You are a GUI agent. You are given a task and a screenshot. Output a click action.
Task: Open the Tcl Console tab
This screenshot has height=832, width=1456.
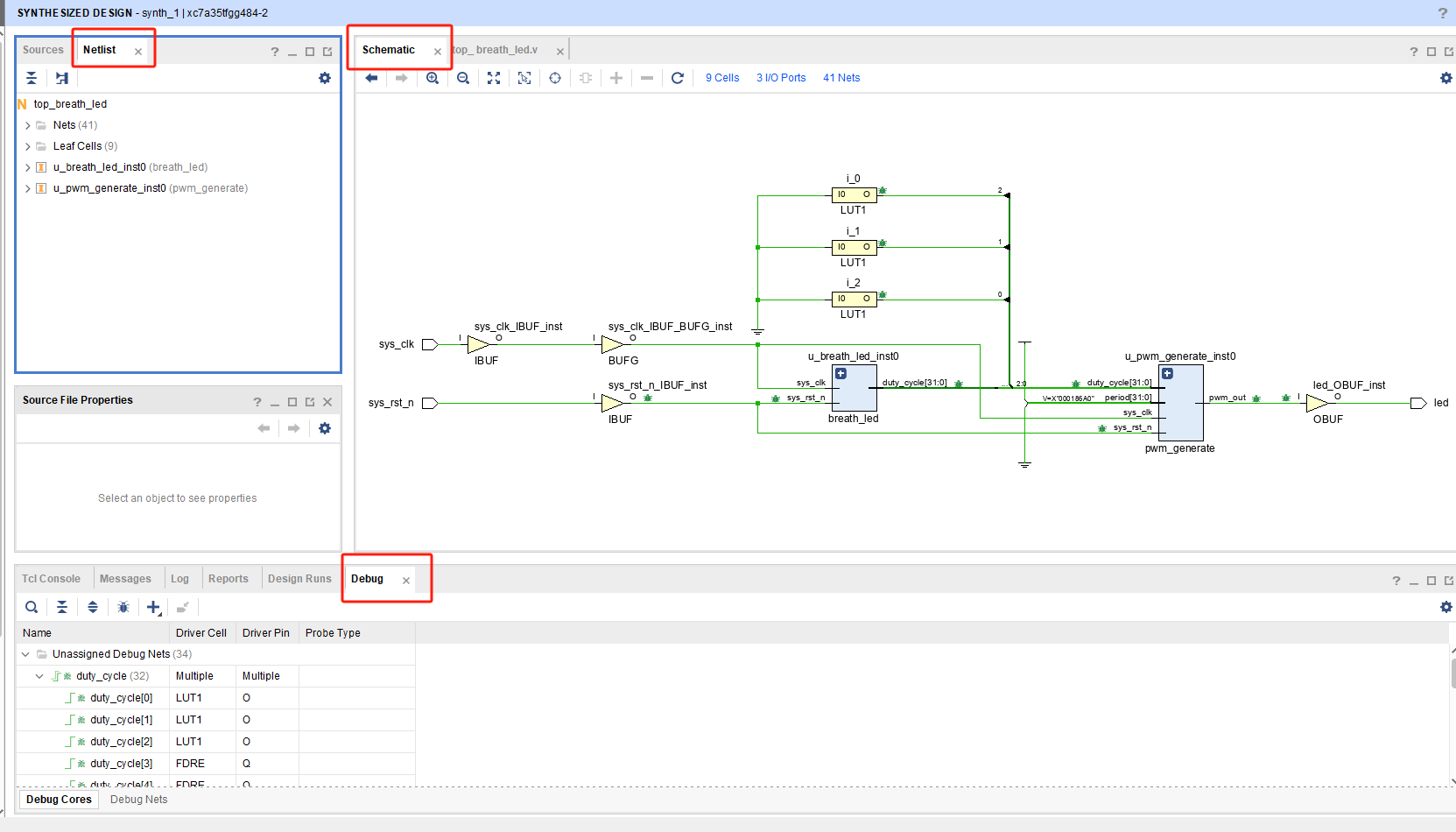coord(51,579)
